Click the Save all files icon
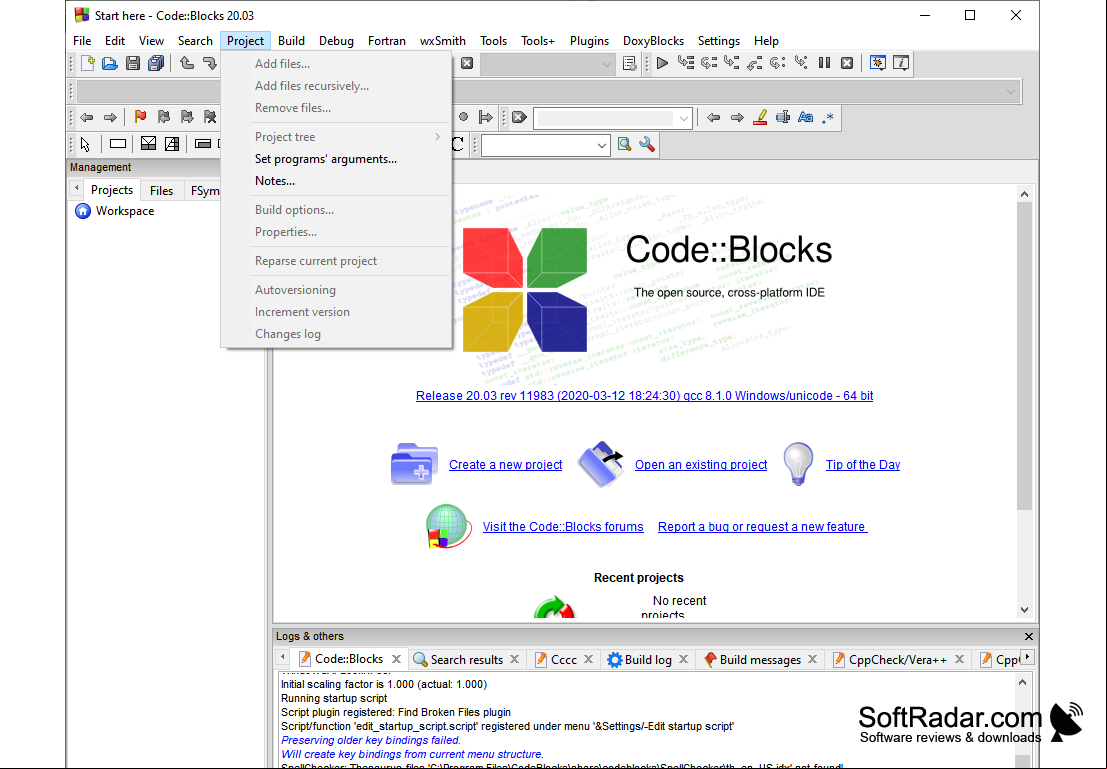The image size is (1107, 769). pyautogui.click(x=155, y=64)
